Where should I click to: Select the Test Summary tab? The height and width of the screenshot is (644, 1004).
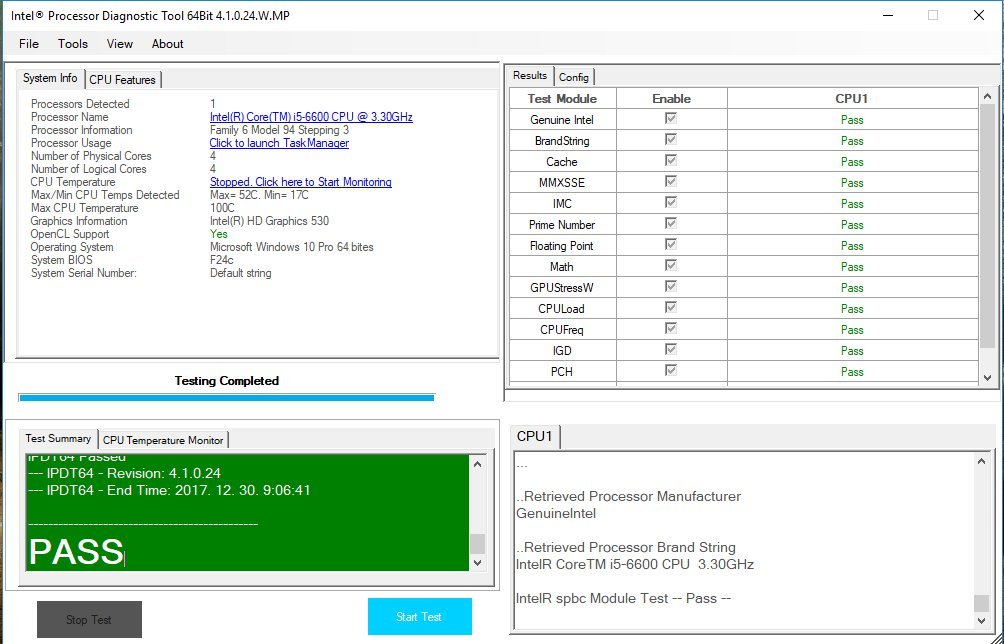(58, 439)
